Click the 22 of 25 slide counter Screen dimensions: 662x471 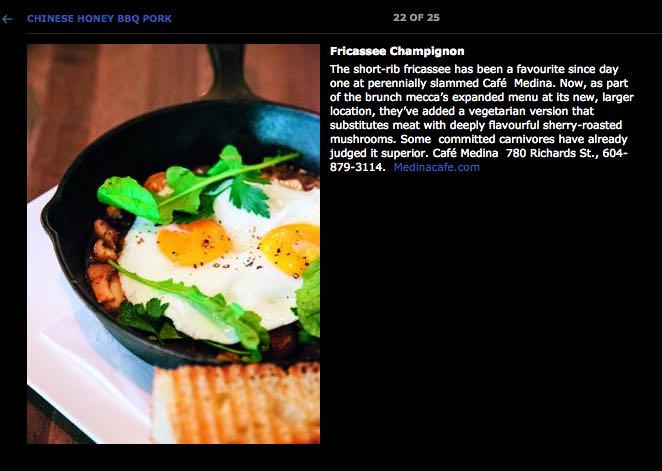[416, 18]
